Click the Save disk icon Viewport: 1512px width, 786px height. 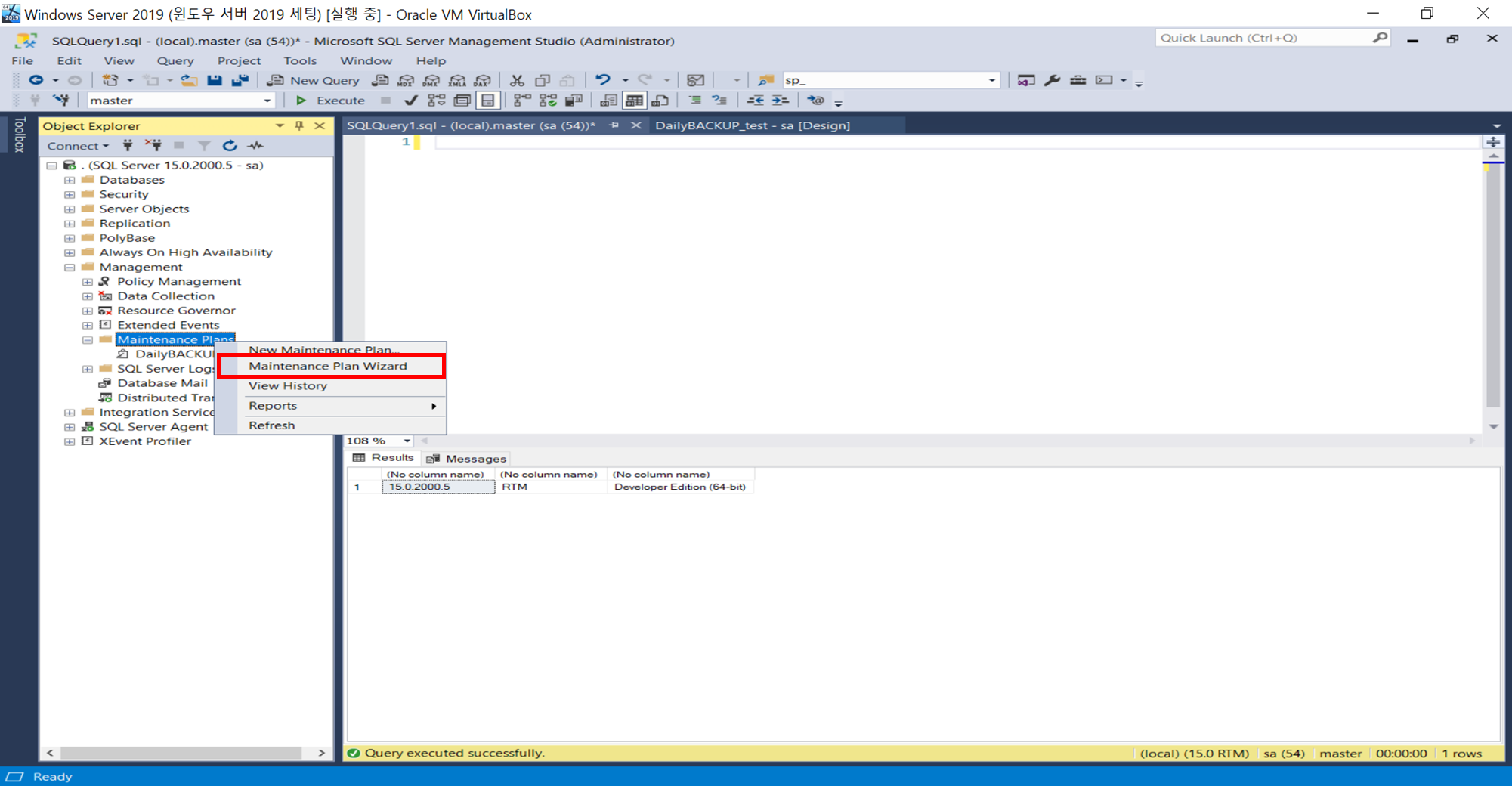tap(215, 80)
